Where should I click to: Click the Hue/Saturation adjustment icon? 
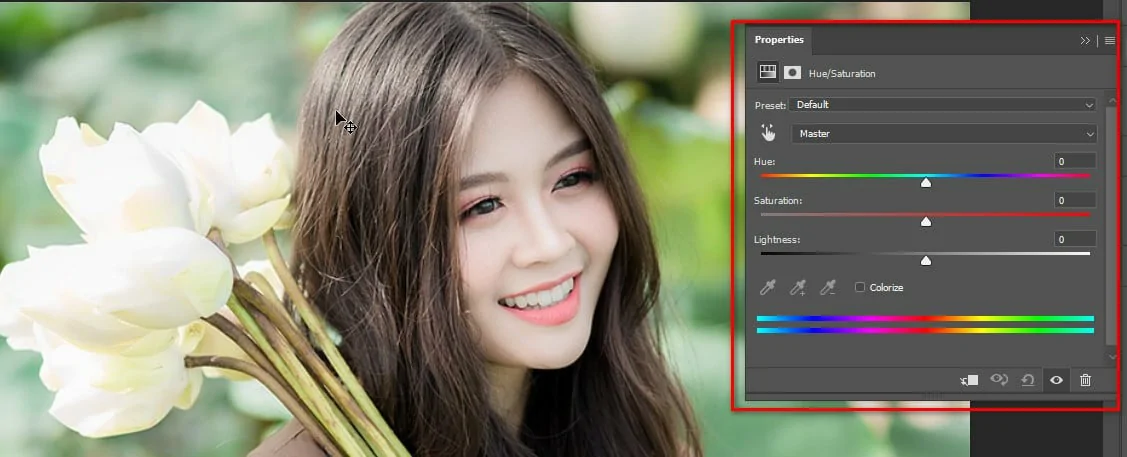[x=767, y=72]
